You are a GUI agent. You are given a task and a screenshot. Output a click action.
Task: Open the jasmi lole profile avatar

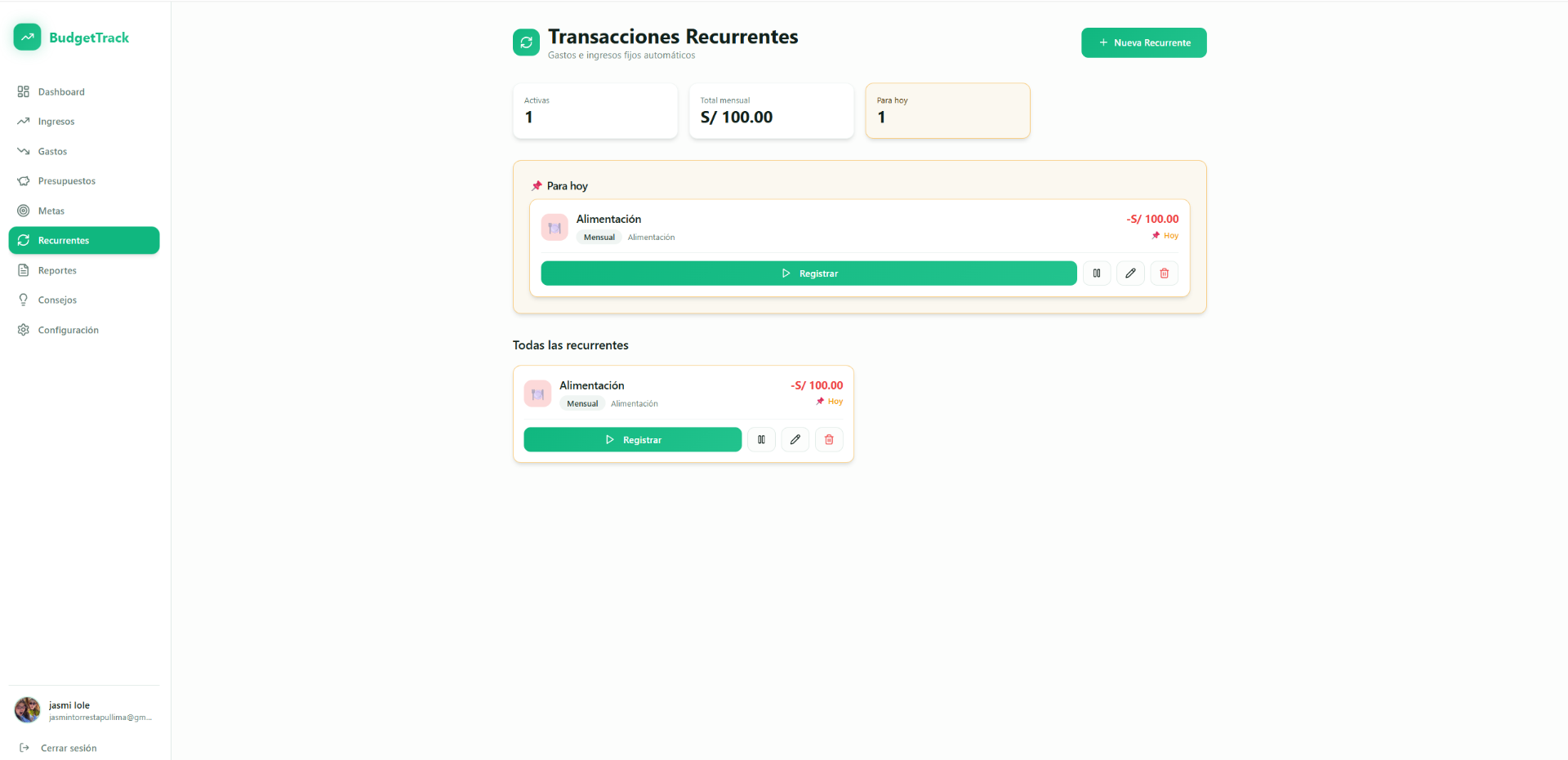26,709
